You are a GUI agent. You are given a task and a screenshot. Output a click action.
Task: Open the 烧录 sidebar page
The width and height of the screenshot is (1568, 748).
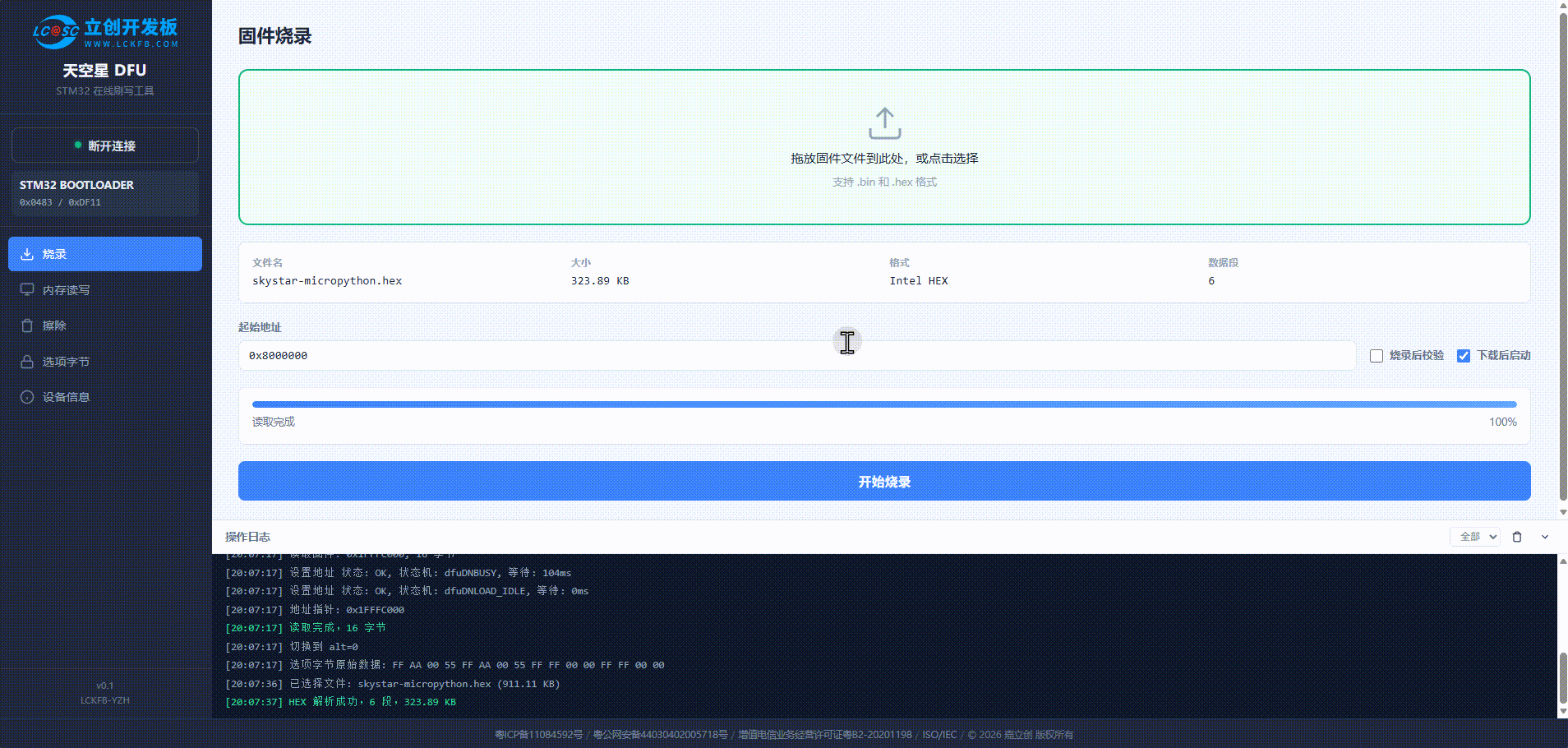click(x=105, y=254)
